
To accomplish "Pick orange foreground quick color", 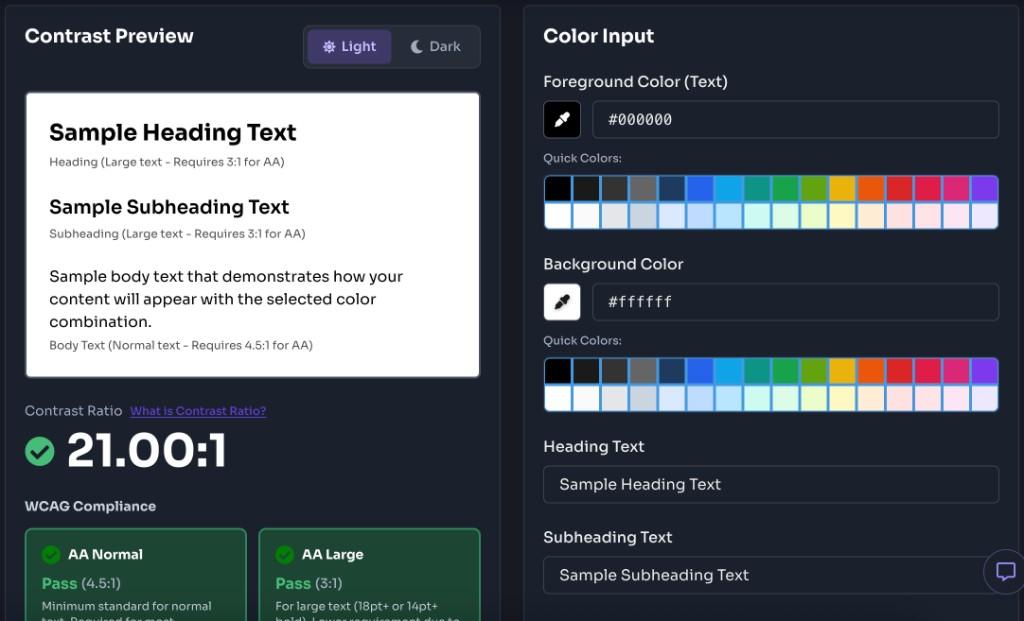I will [871, 189].
